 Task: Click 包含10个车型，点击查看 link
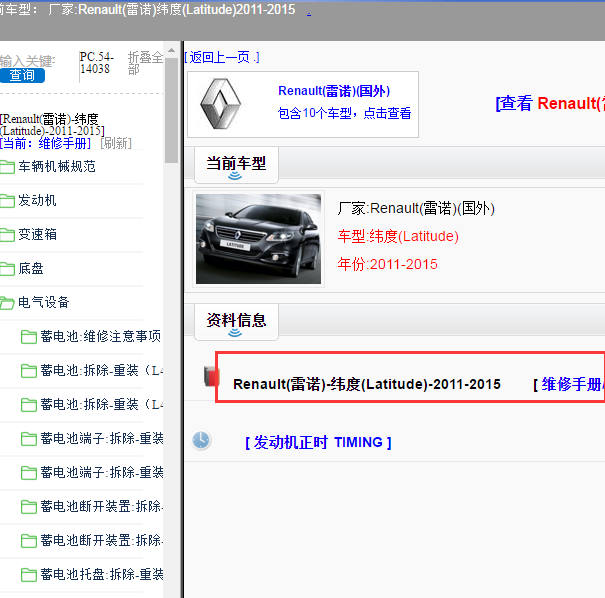[345, 113]
